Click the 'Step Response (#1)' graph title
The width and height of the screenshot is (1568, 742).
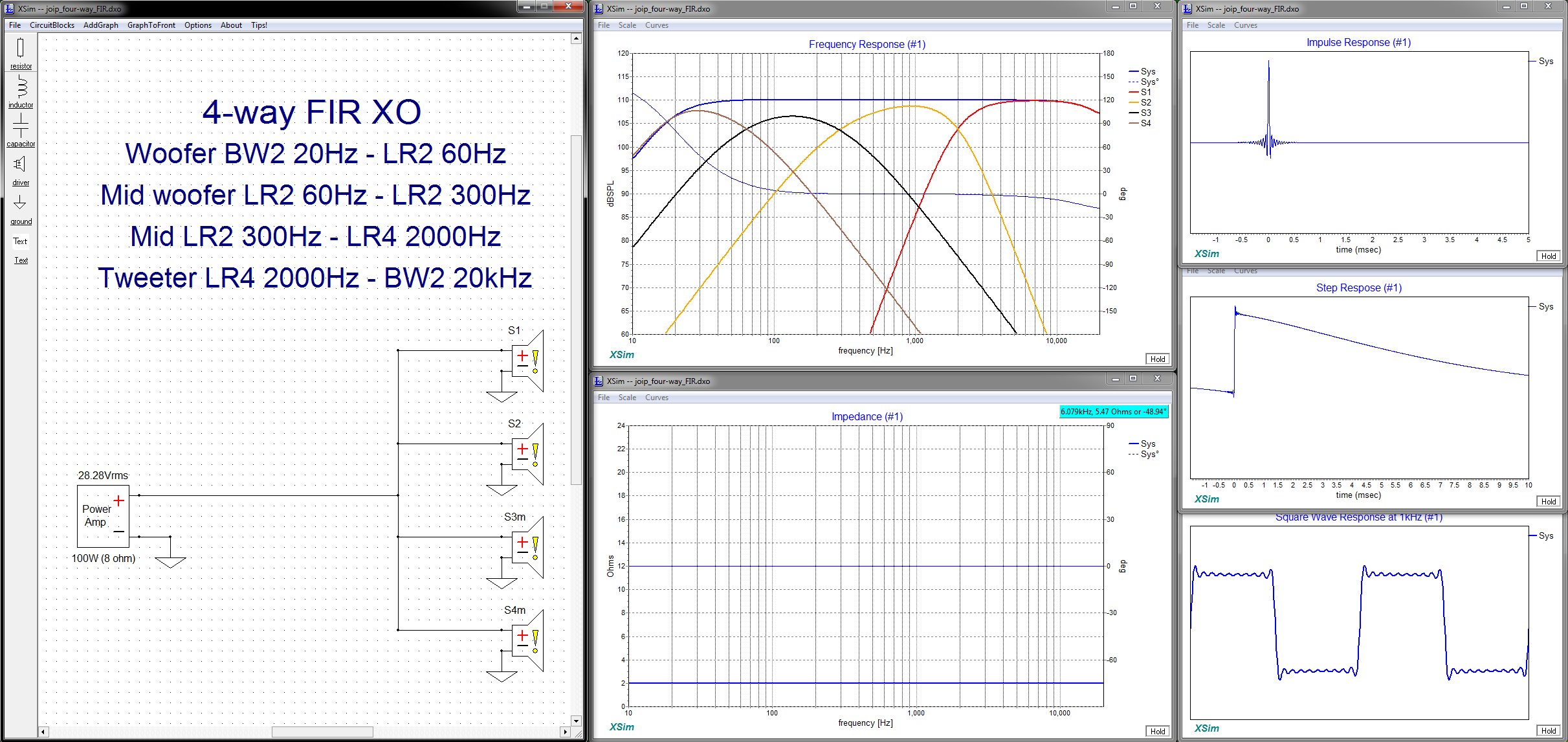tap(1359, 288)
